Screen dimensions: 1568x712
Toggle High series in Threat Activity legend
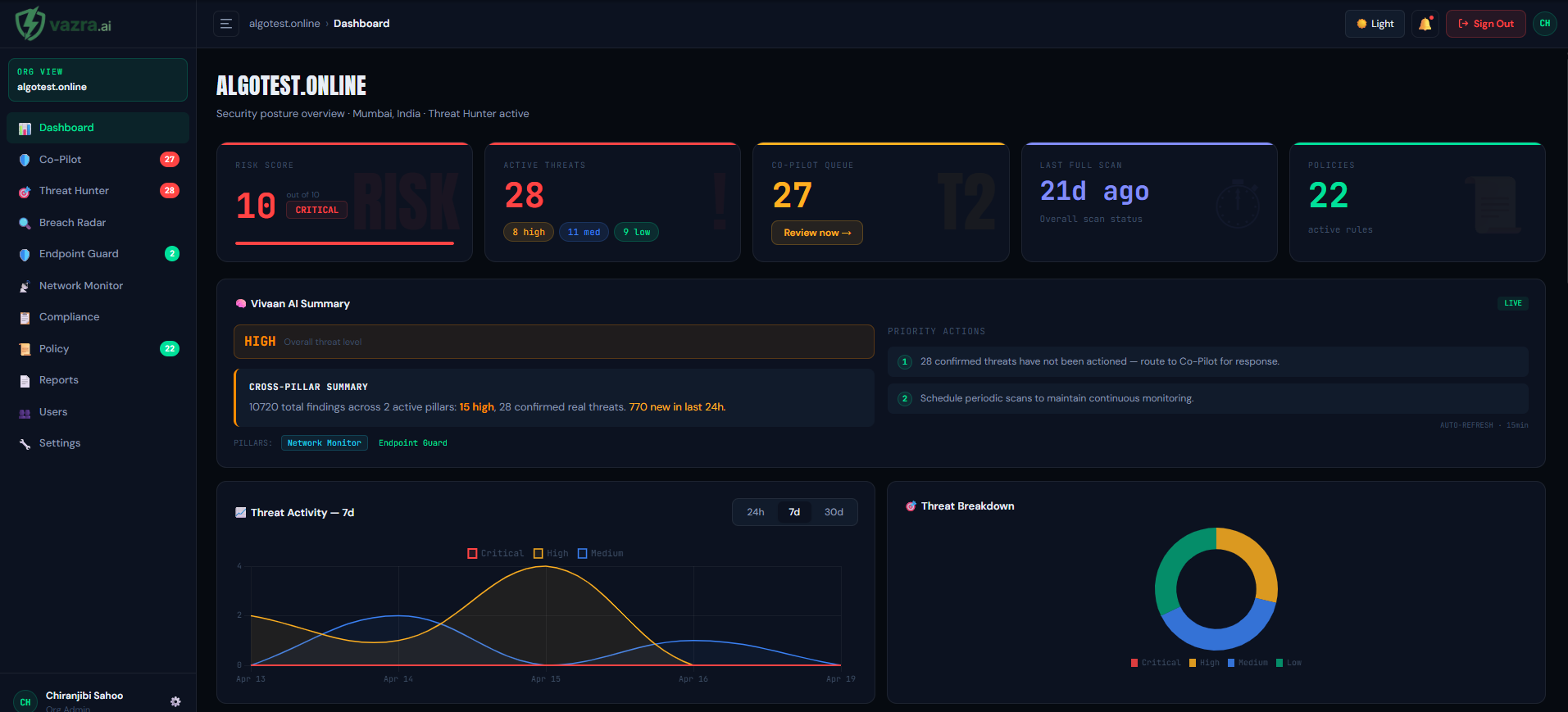tap(551, 554)
